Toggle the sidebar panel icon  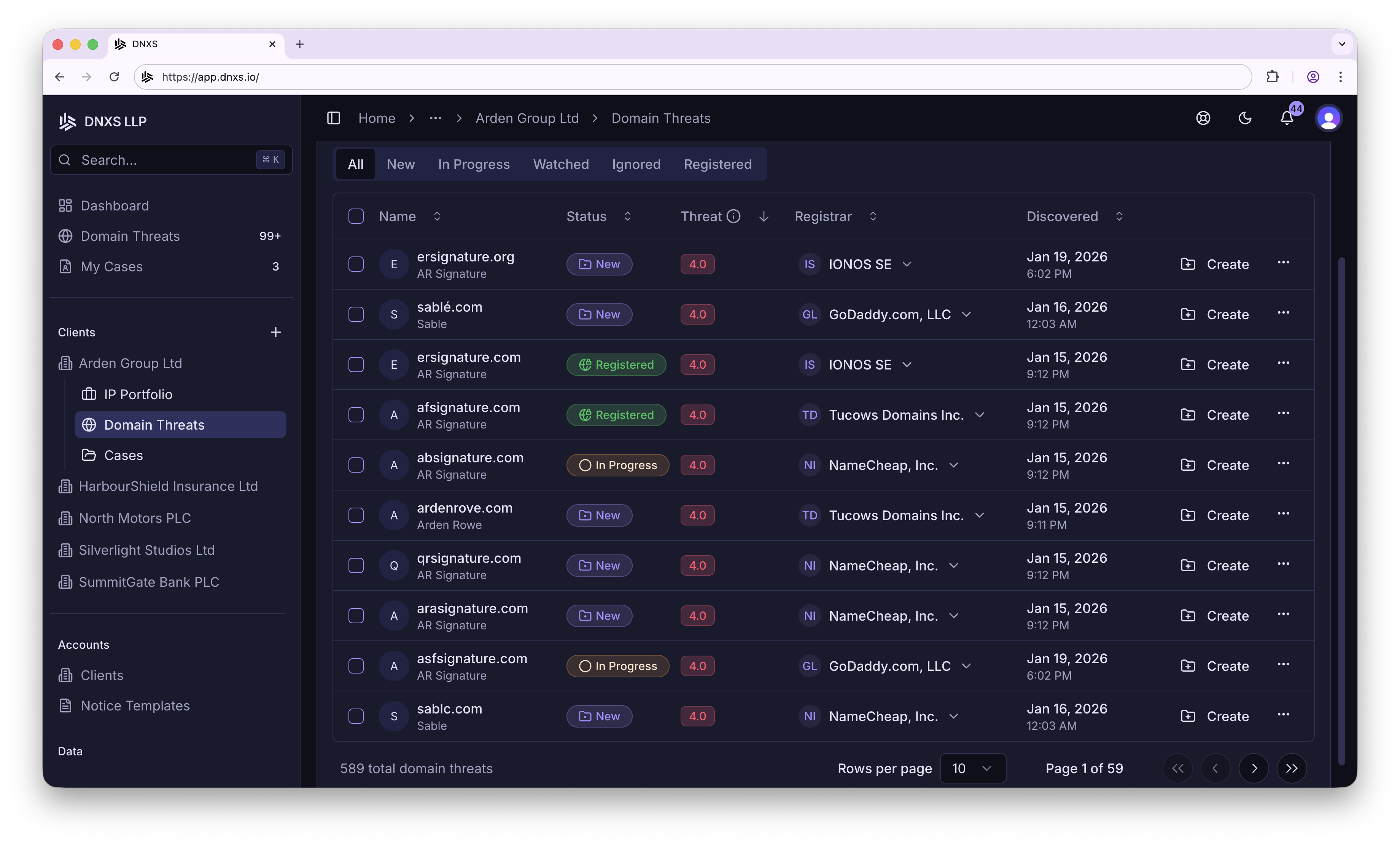point(334,118)
